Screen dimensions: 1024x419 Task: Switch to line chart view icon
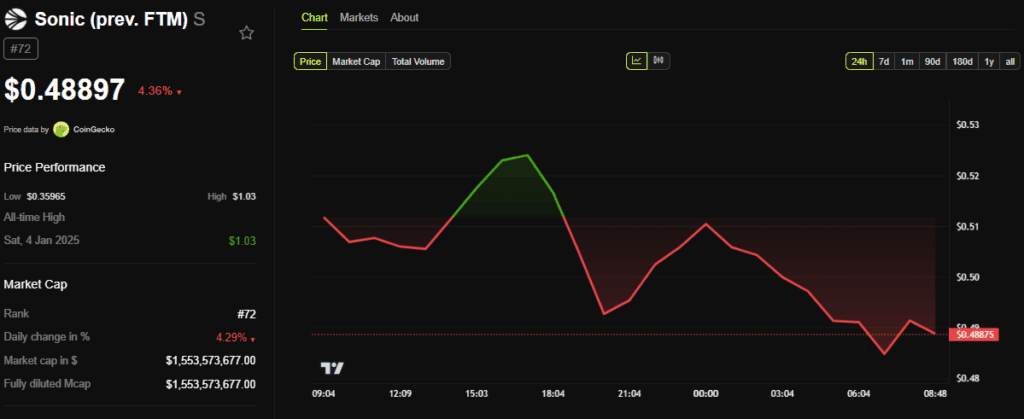[636, 61]
